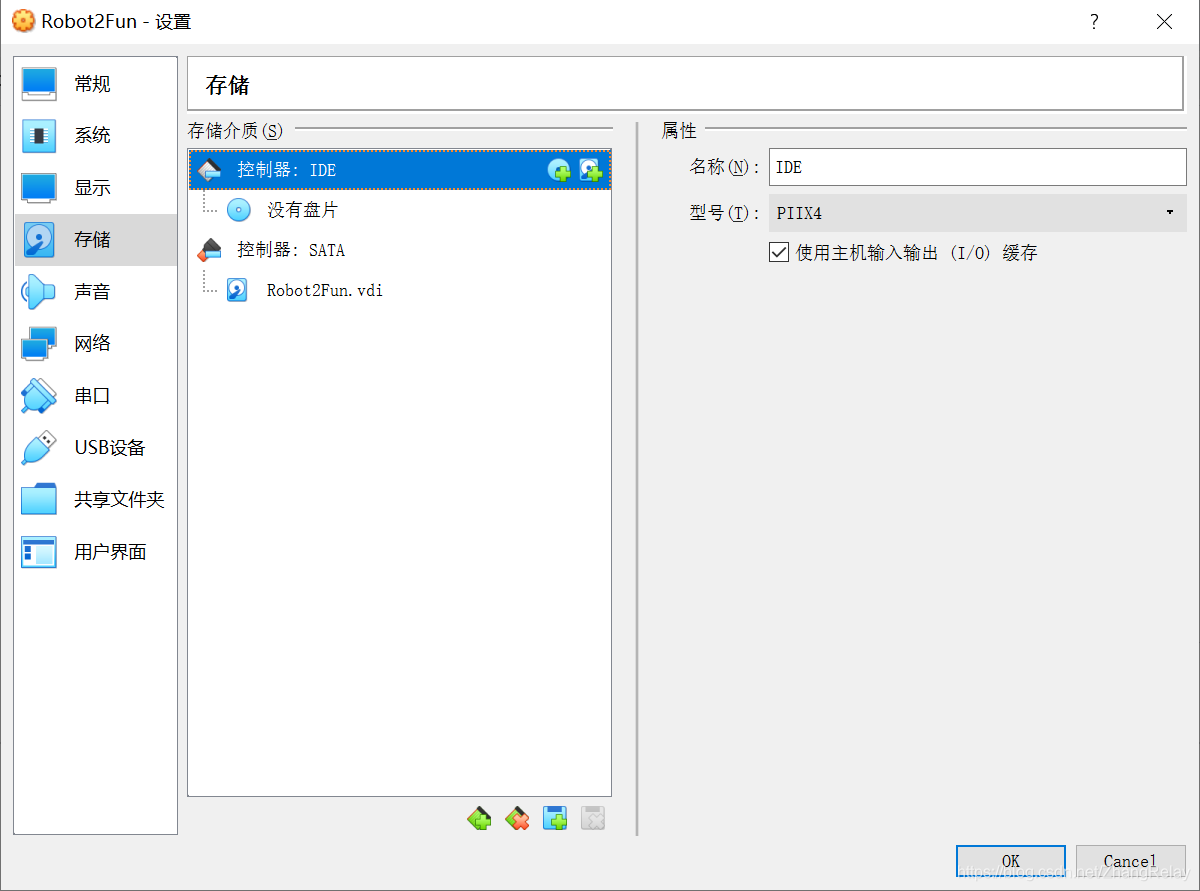This screenshot has width=1200, height=891.
Task: Open the 声音 (Audio) settings page
Action: tap(96, 292)
